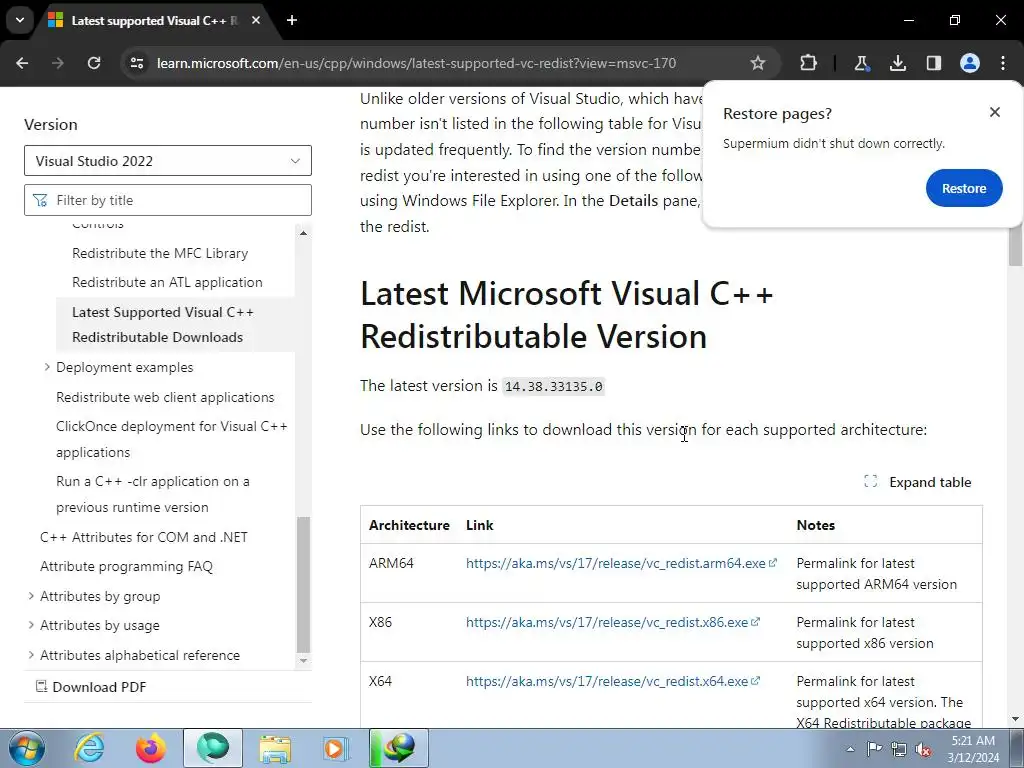Click Download PDF
The width and height of the screenshot is (1024, 768).
pos(91,687)
